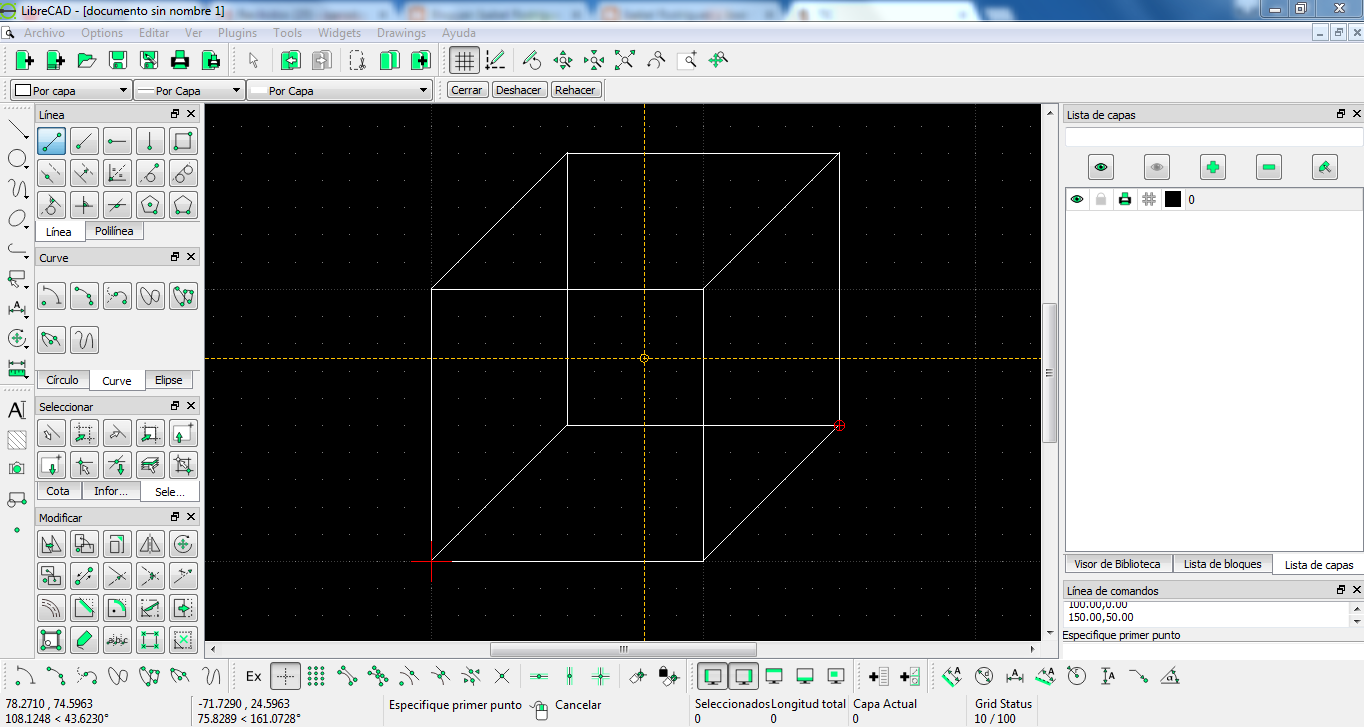
Task: Switch to the Cota tab
Action: pyautogui.click(x=58, y=491)
